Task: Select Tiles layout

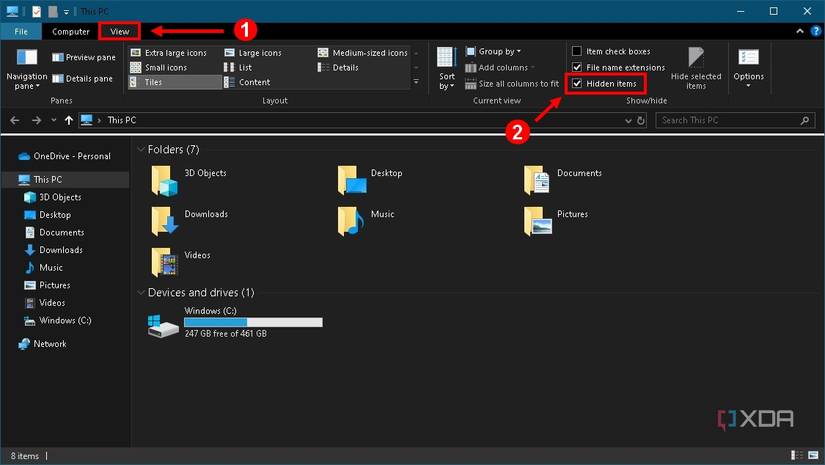Action: tap(175, 82)
